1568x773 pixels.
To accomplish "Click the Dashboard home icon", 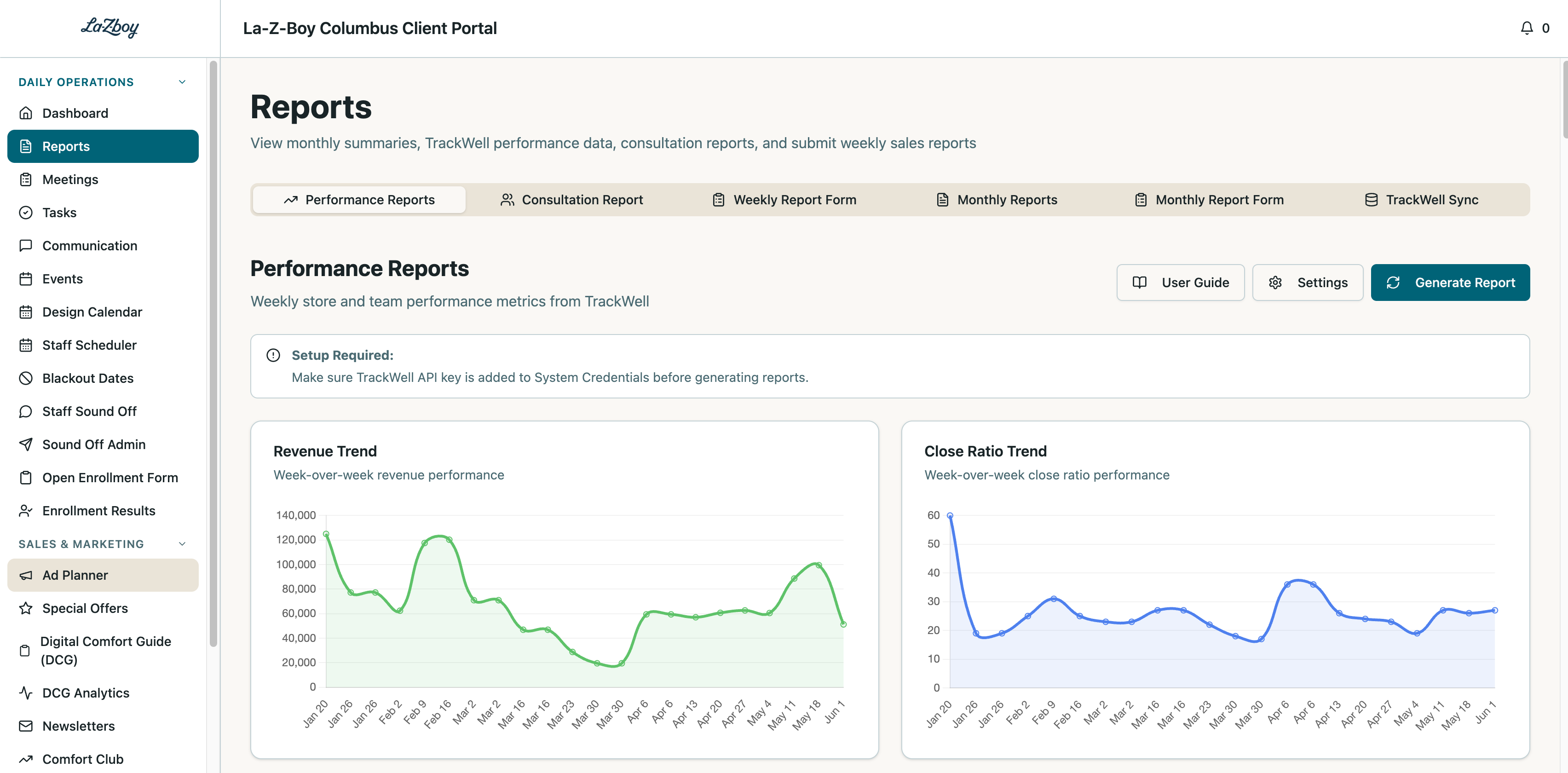I will click(26, 113).
